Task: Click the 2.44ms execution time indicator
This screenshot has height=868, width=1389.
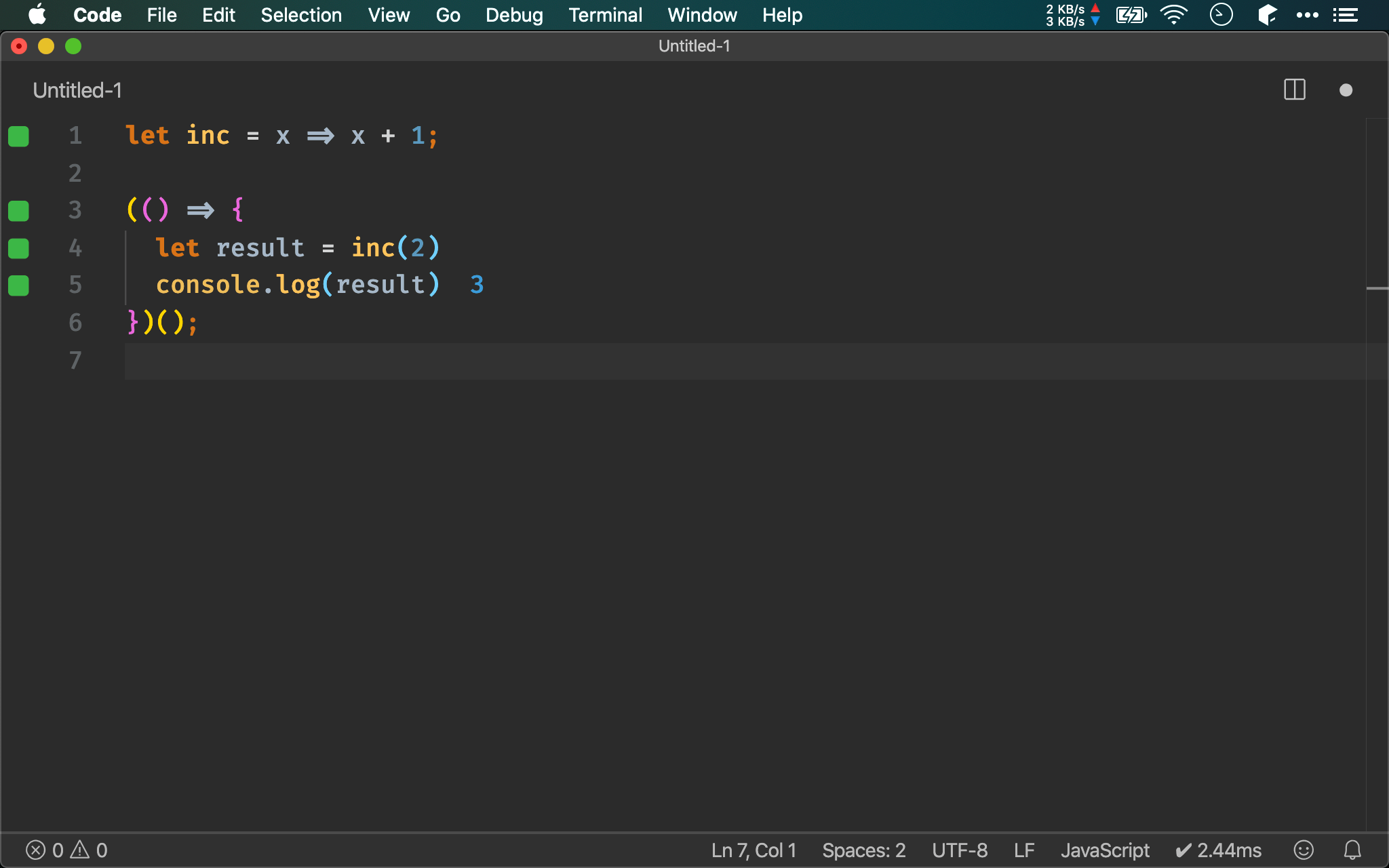Action: coord(1219,850)
